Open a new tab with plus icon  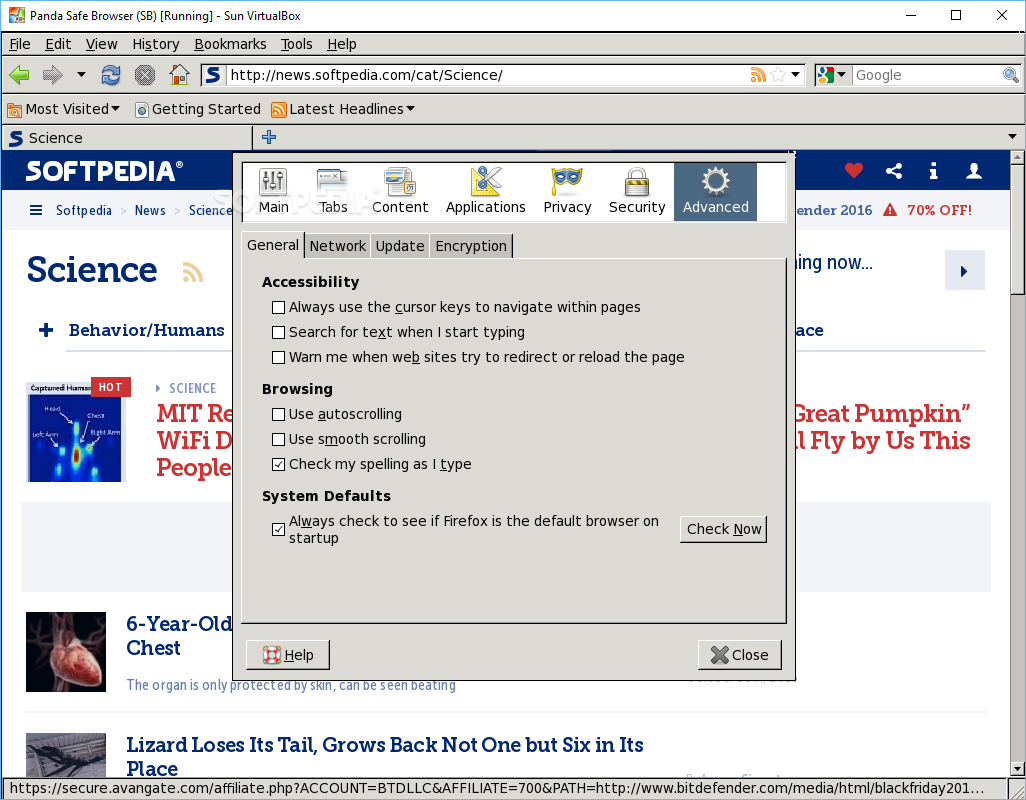(x=269, y=137)
